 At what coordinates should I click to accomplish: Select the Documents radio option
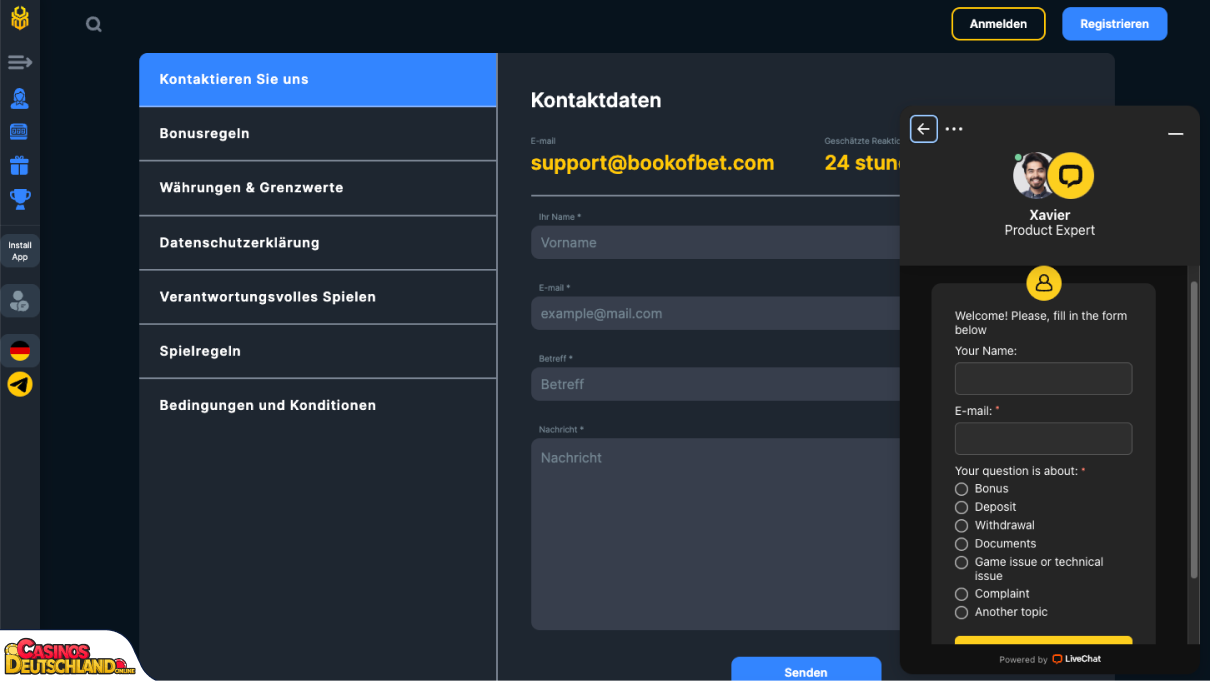962,544
